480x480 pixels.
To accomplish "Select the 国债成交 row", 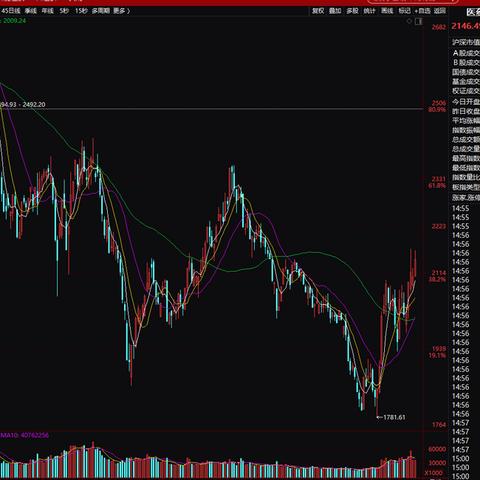I will click(466, 72).
